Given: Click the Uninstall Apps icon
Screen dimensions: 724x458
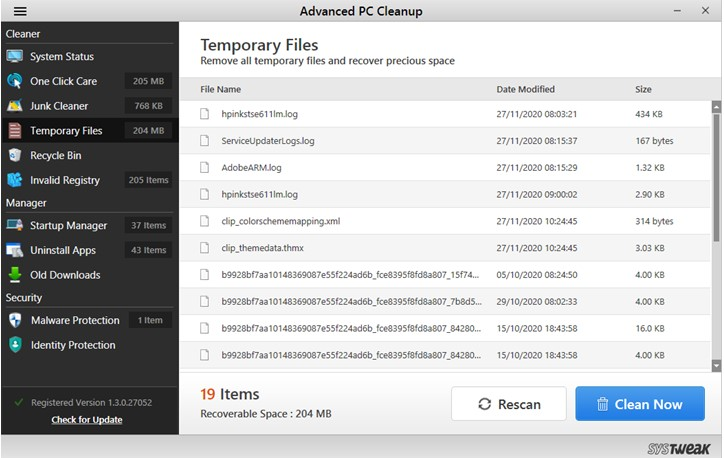Looking at the screenshot, I should click(x=15, y=250).
